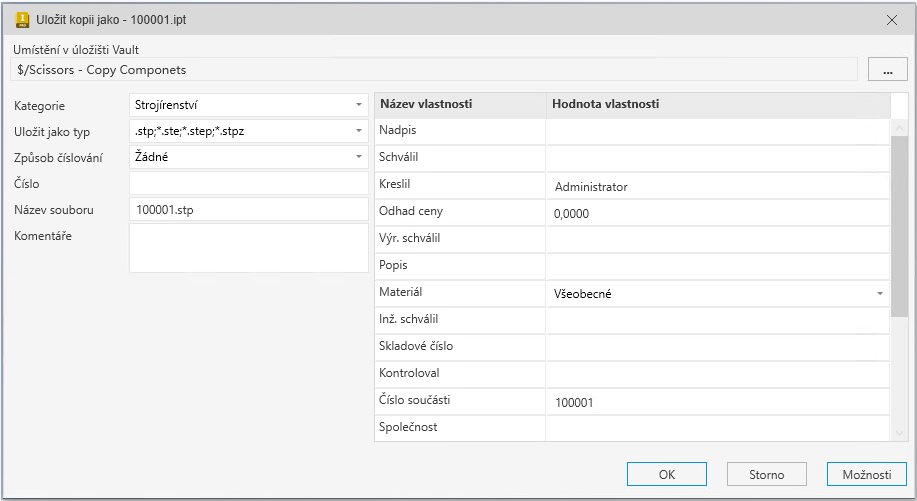Expand the Kategorie dropdown
The height and width of the screenshot is (501, 917).
(358, 105)
